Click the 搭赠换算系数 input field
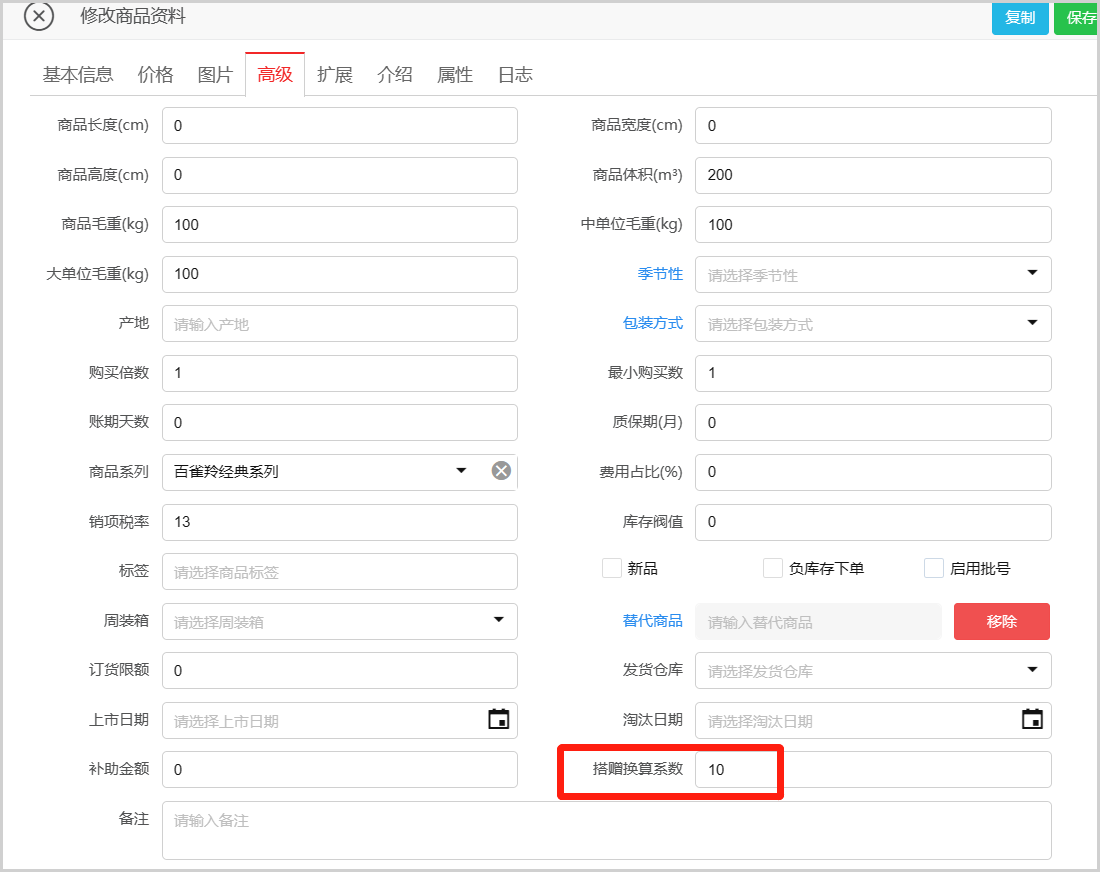This screenshot has width=1100, height=872. (x=872, y=769)
